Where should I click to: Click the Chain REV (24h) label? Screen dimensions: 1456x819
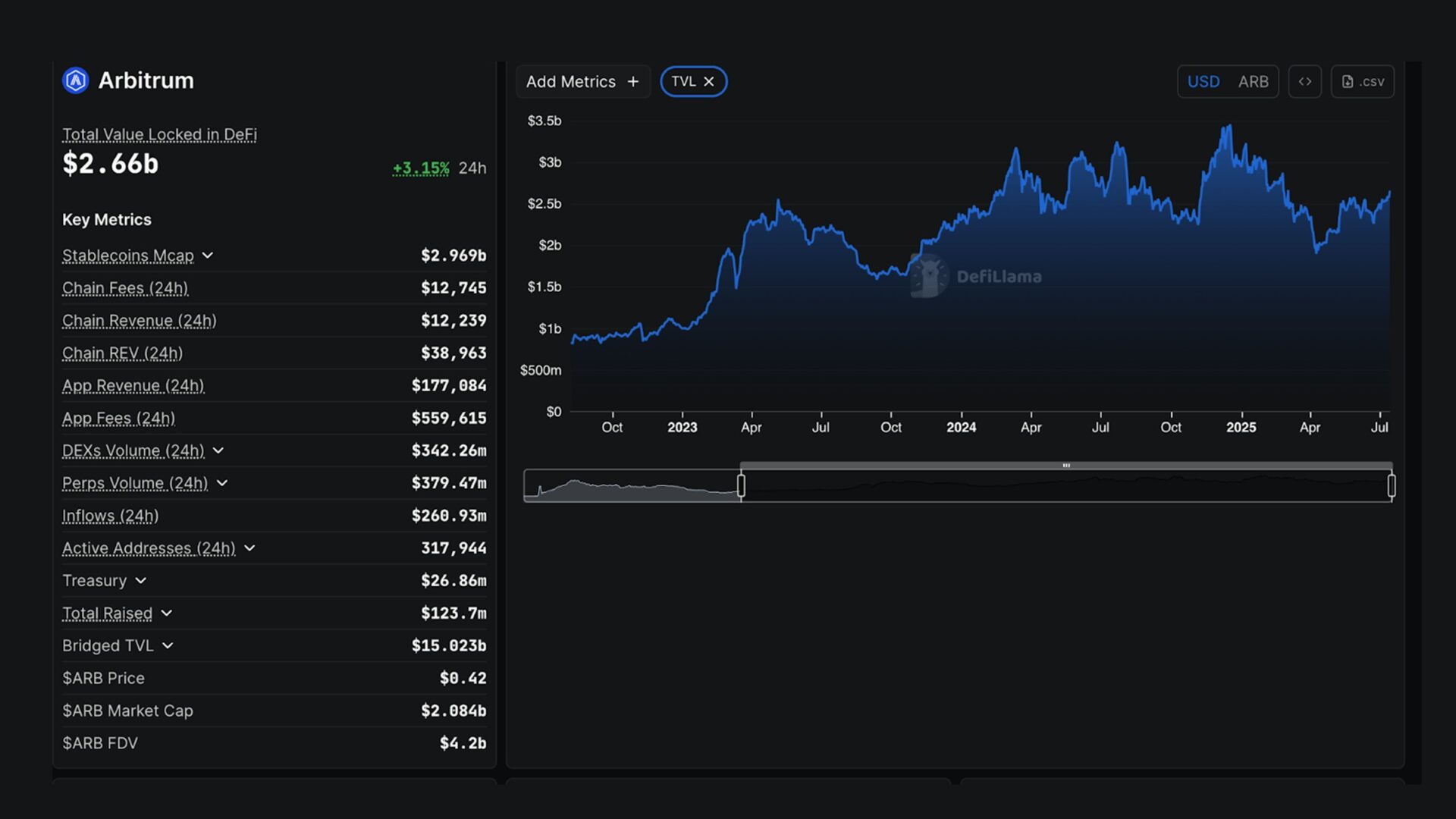[122, 353]
